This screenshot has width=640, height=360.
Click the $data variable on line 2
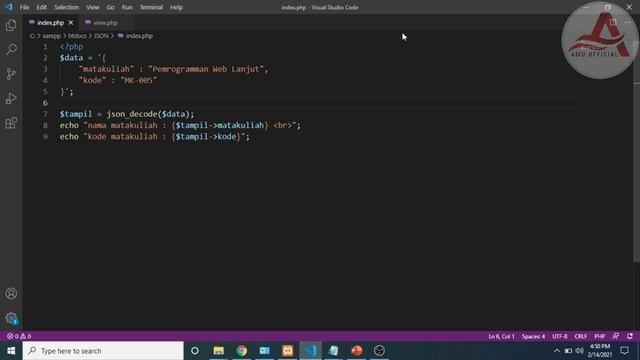[71, 58]
